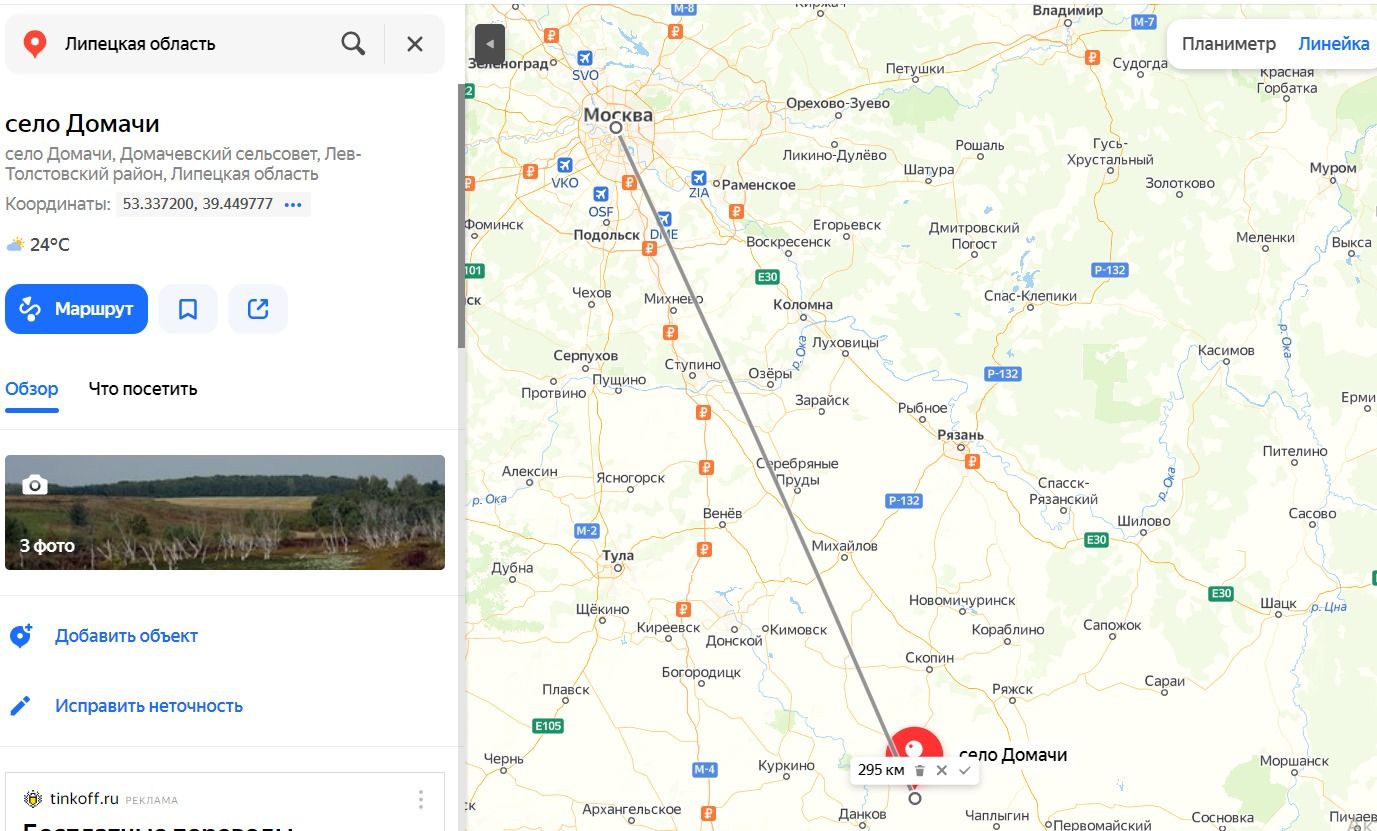Click the SVO airport icon
The image size is (1377, 831).
(x=585, y=59)
